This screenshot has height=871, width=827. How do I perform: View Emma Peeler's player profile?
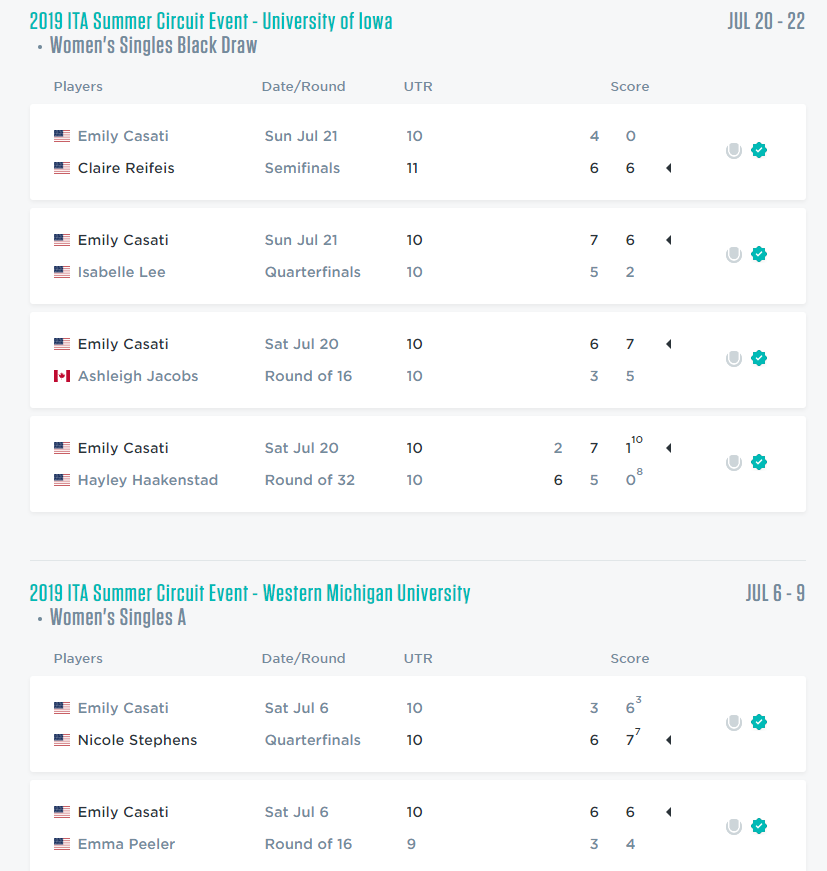pos(126,844)
